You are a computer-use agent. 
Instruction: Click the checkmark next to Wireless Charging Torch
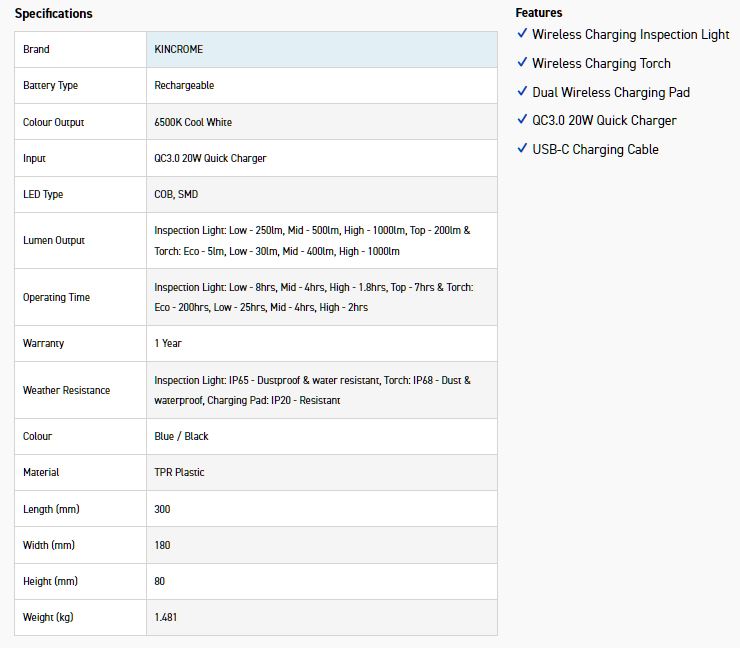[522, 63]
